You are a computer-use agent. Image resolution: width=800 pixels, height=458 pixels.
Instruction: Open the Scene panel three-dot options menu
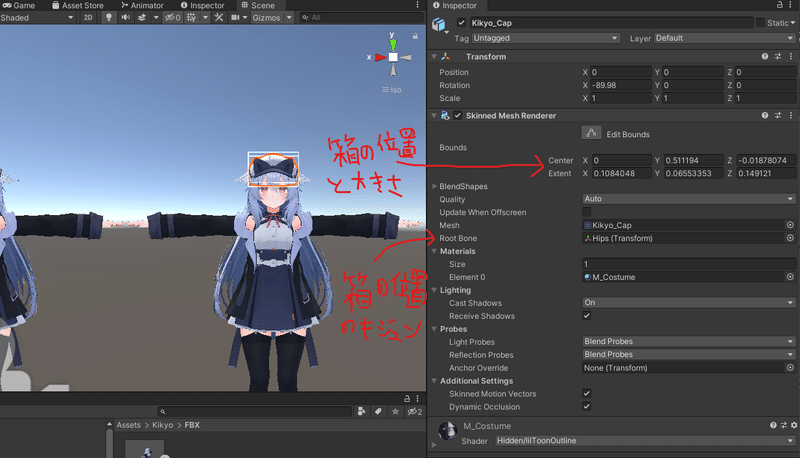click(417, 5)
